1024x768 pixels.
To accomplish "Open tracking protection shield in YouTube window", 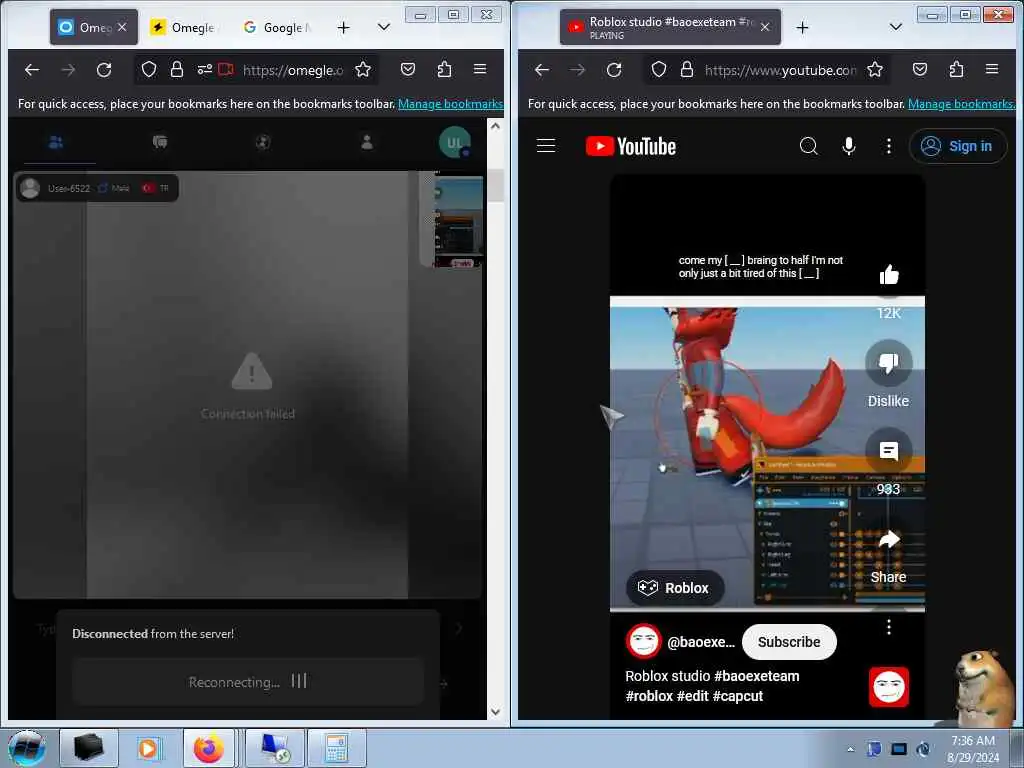I will [659, 70].
